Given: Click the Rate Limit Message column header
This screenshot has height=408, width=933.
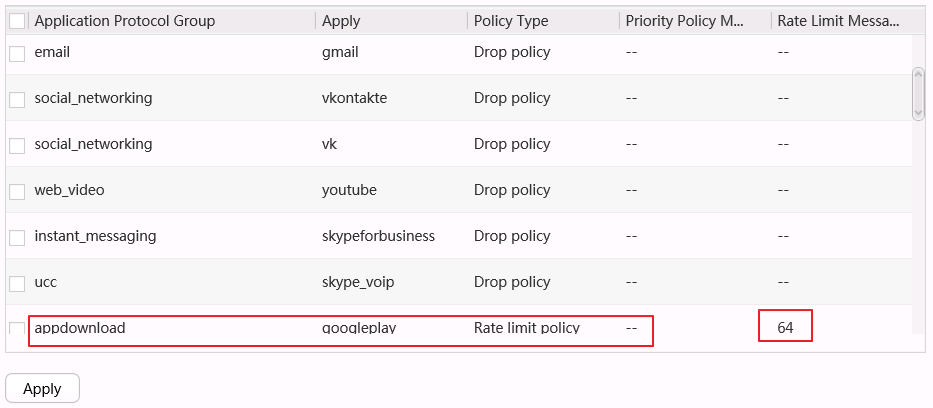Looking at the screenshot, I should [838, 21].
